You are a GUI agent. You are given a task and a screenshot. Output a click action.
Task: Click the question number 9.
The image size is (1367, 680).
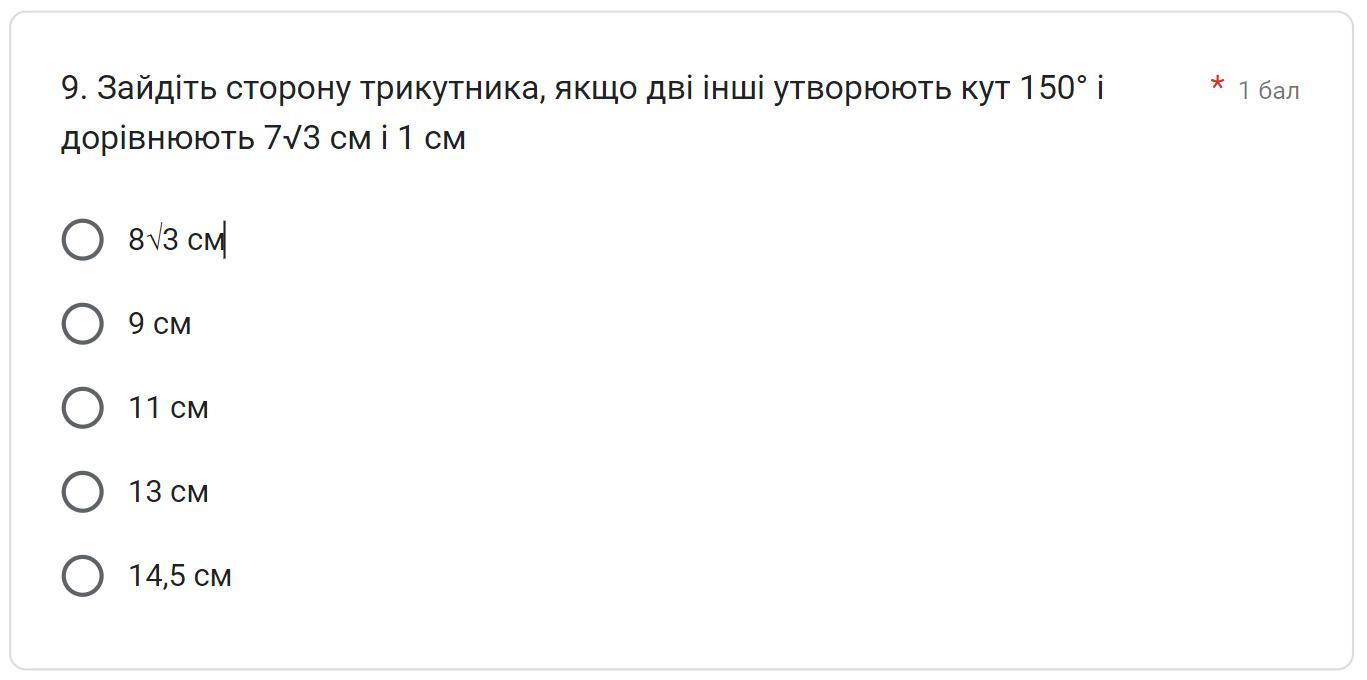click(75, 88)
